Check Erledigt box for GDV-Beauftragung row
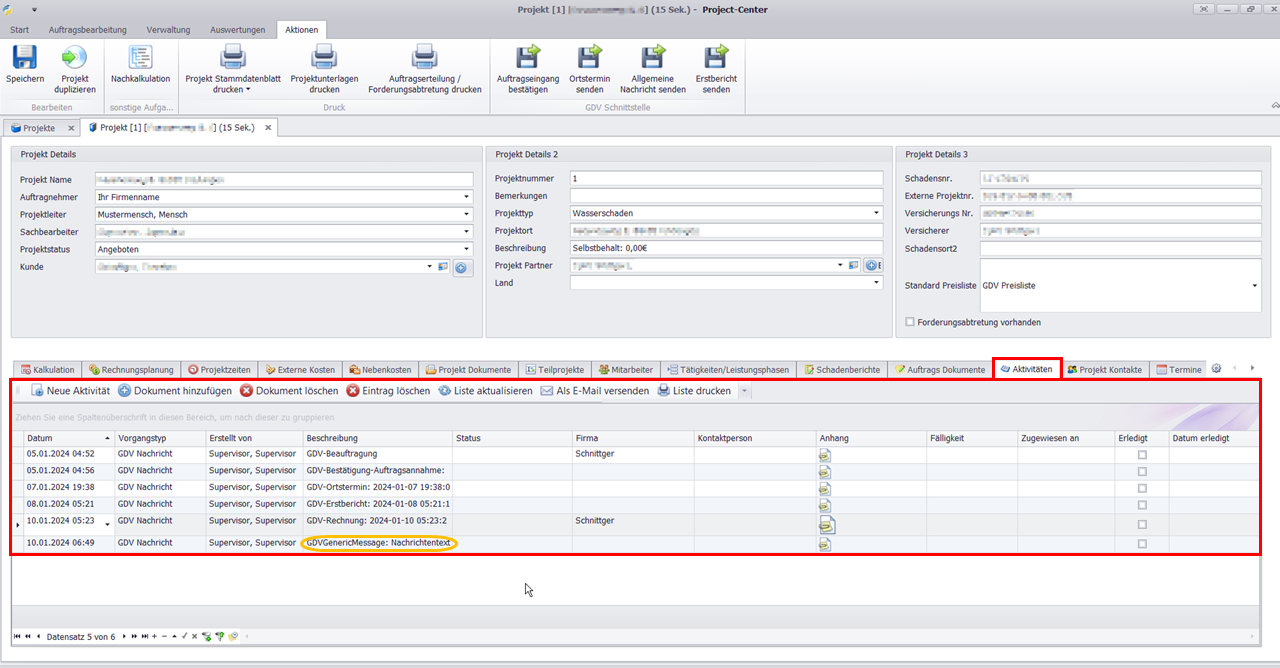The image size is (1280, 668). [1142, 454]
